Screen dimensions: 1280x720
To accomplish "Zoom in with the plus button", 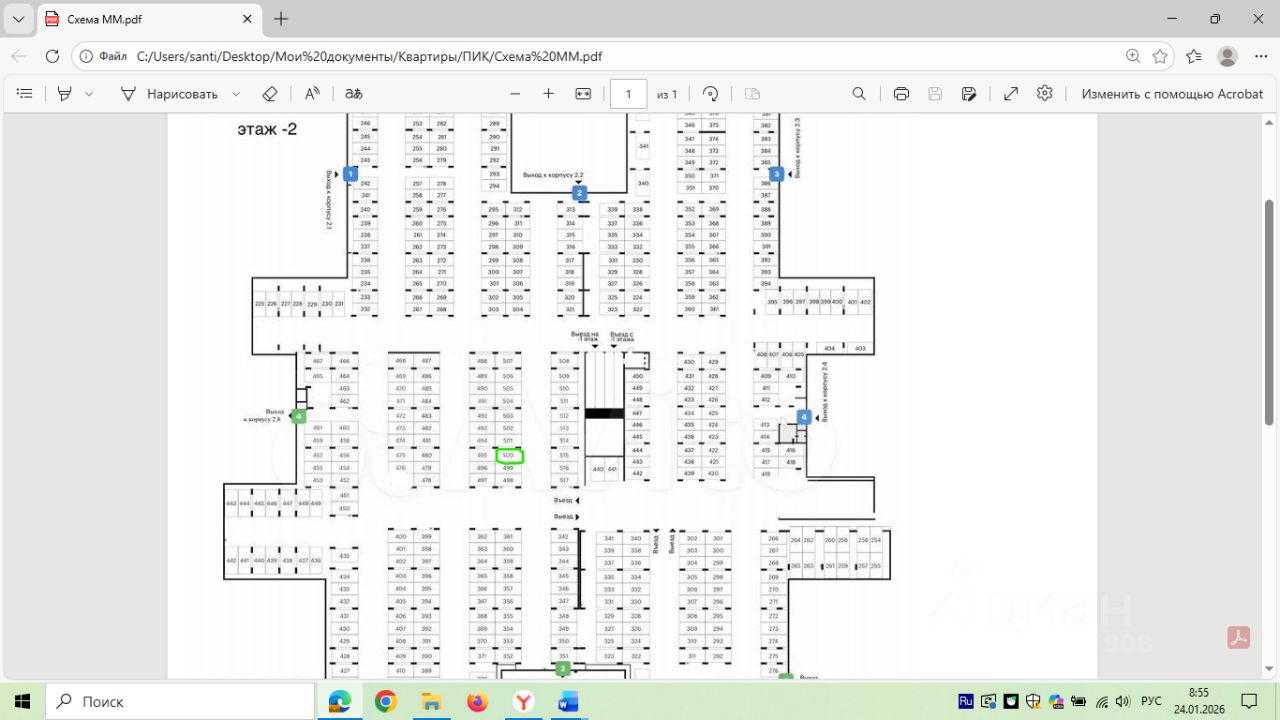I will [x=548, y=93].
